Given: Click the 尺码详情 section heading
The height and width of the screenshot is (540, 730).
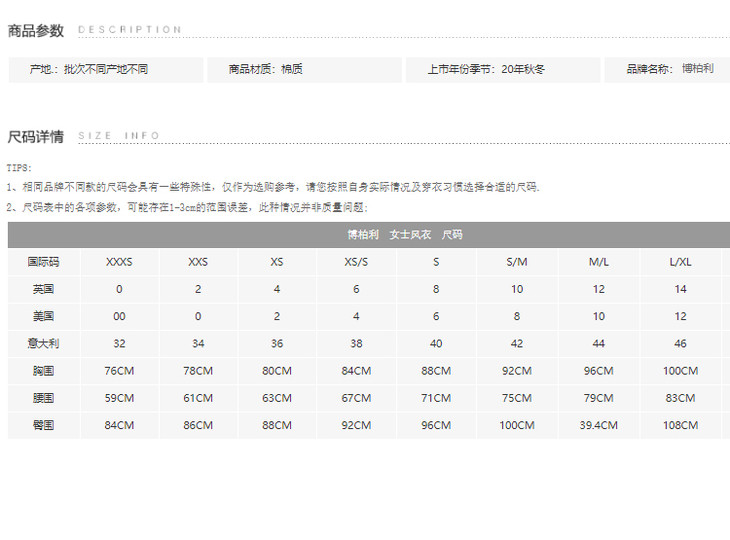Looking at the screenshot, I should coord(36,136).
